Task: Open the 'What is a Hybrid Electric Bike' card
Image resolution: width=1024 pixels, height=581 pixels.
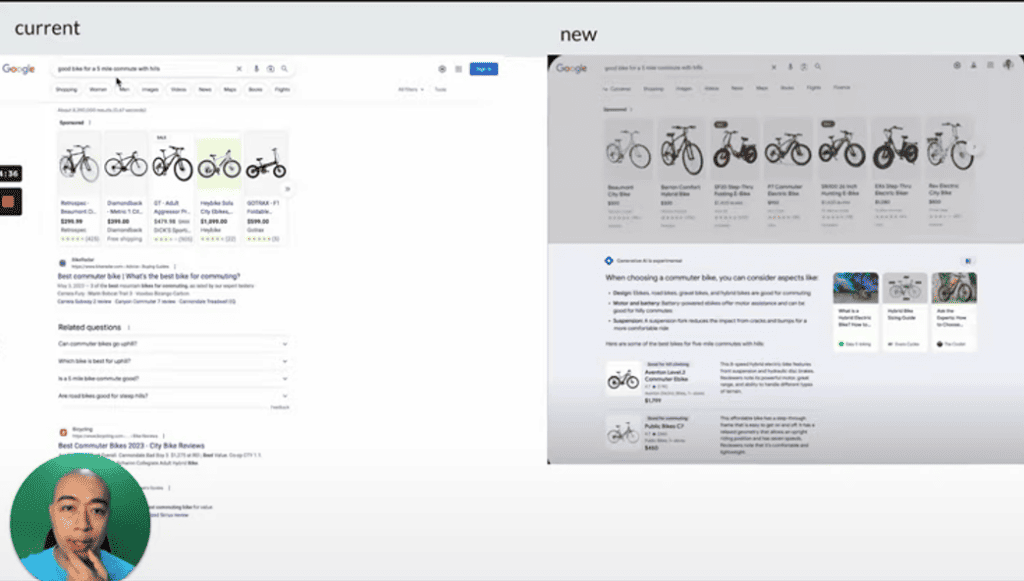Action: tap(856, 312)
